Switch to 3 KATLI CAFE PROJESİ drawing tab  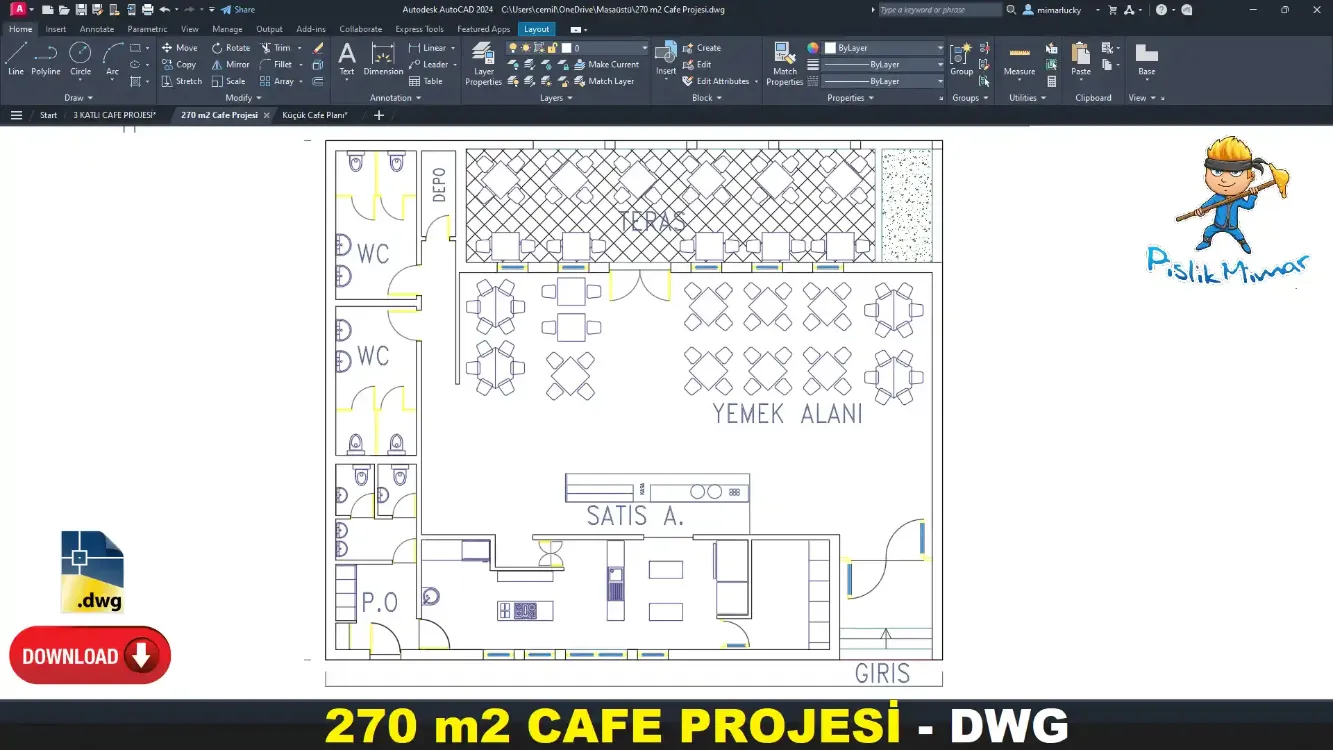(x=114, y=115)
